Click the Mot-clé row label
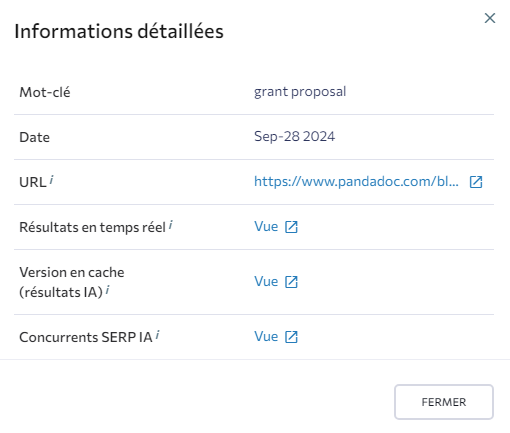This screenshot has width=510, height=433. 45,92
